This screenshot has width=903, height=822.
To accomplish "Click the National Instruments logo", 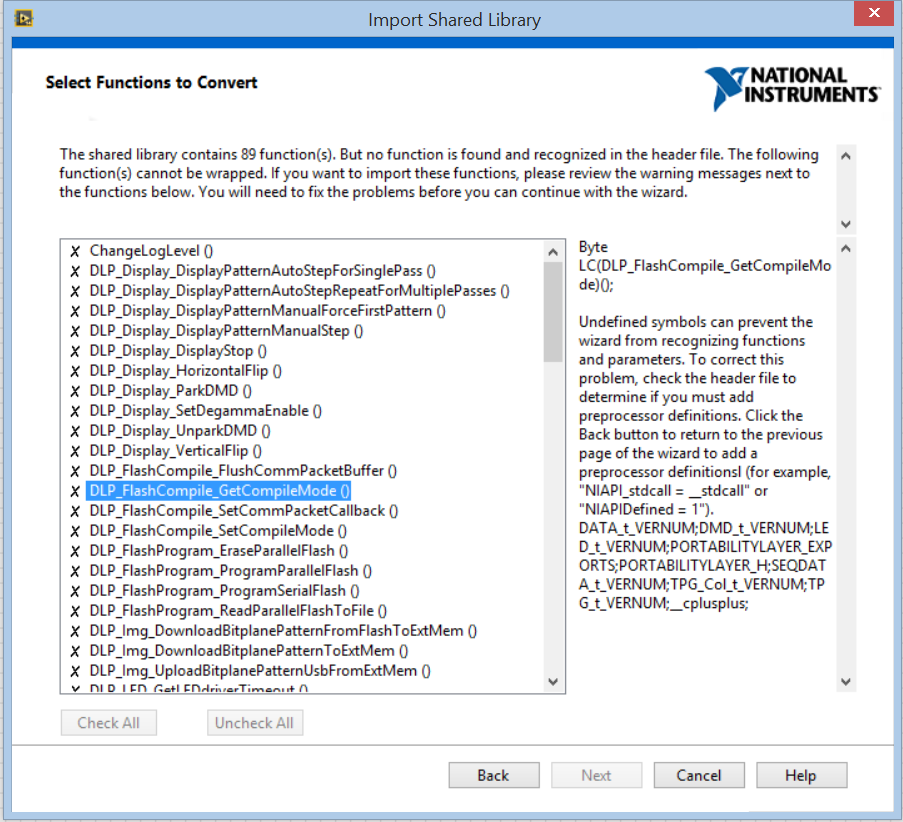I will pyautogui.click(x=792, y=88).
